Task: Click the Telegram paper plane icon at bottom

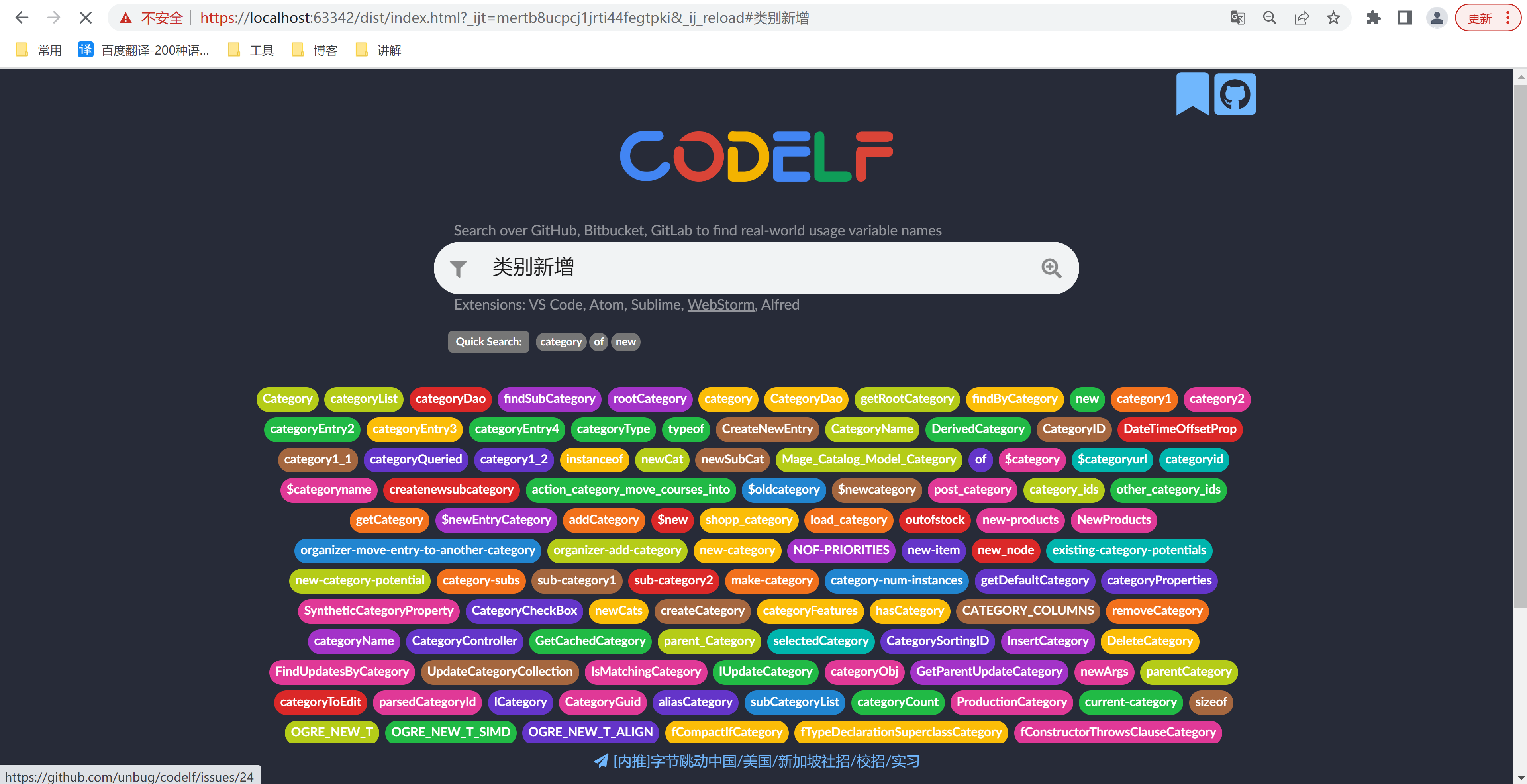Action: point(600,761)
